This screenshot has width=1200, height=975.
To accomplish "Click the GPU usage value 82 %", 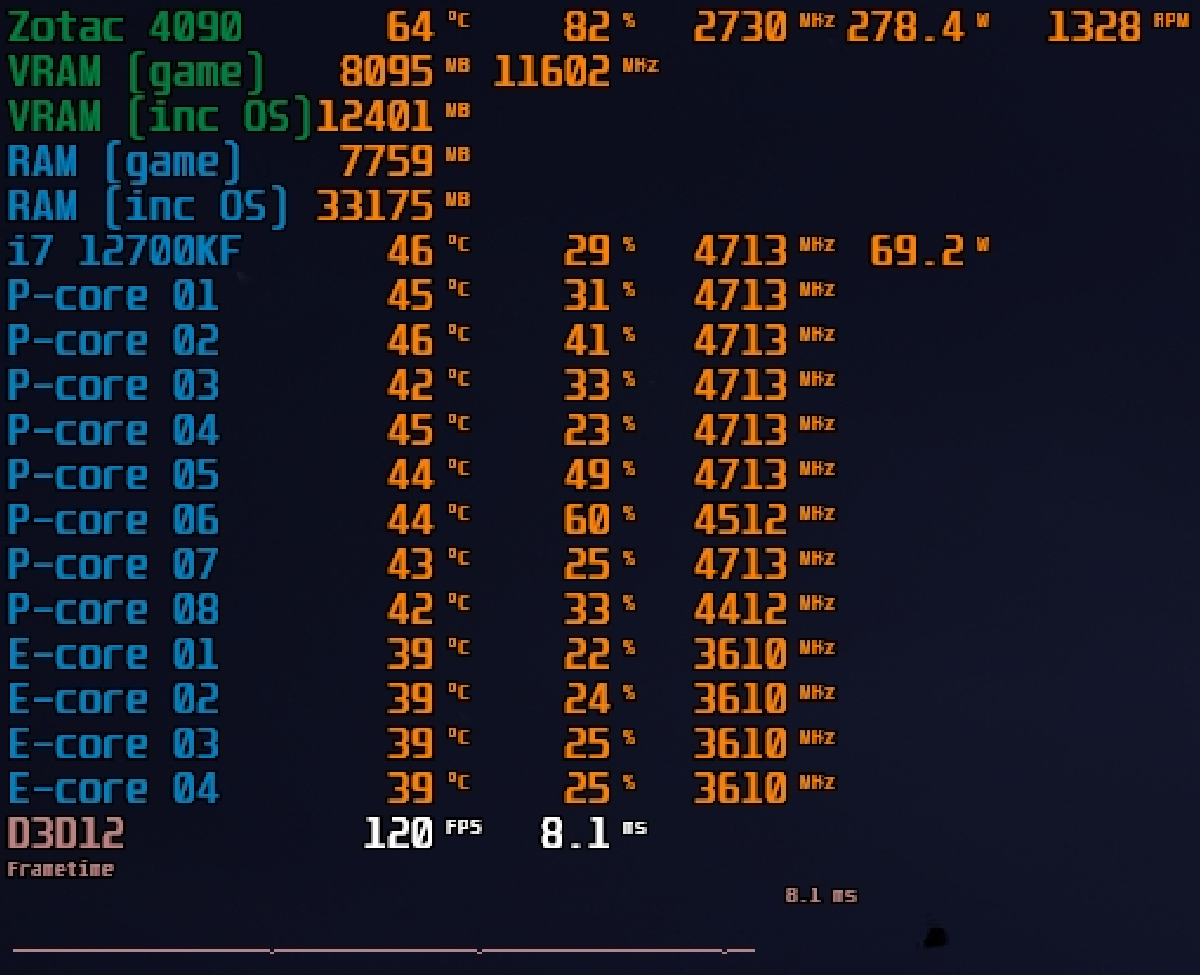I will point(587,27).
